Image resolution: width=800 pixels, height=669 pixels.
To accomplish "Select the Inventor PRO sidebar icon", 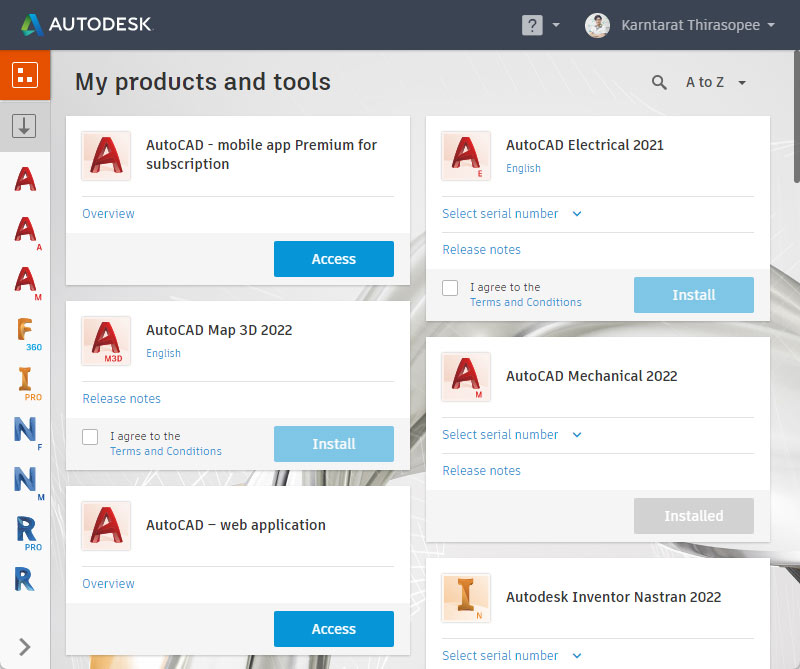I will (x=26, y=382).
